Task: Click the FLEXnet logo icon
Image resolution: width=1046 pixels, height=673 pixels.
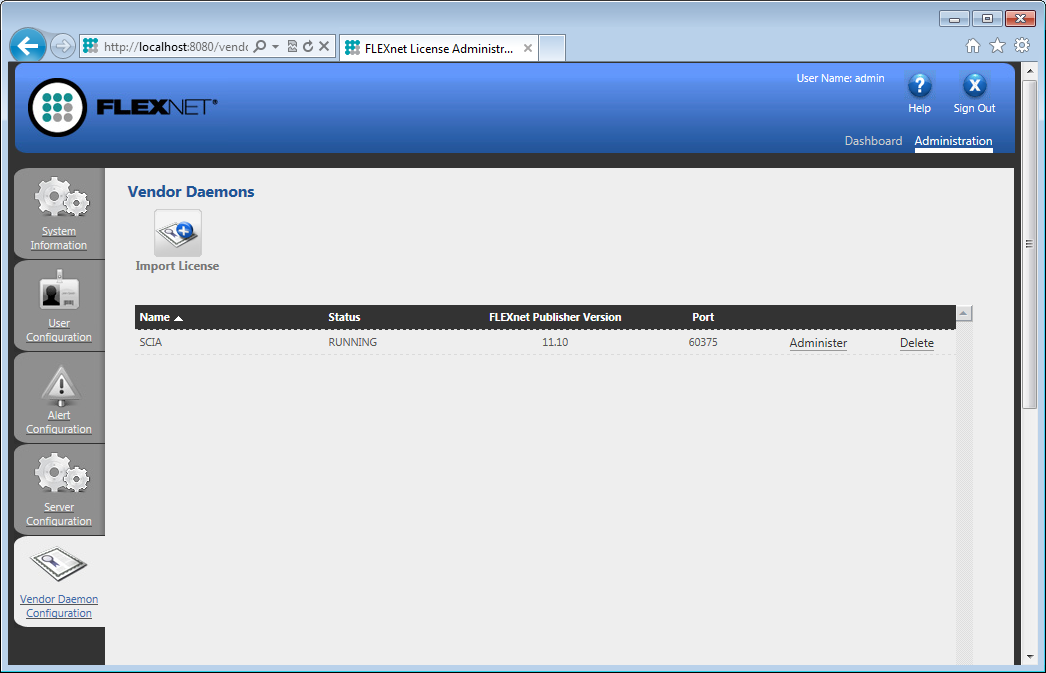Action: point(57,107)
